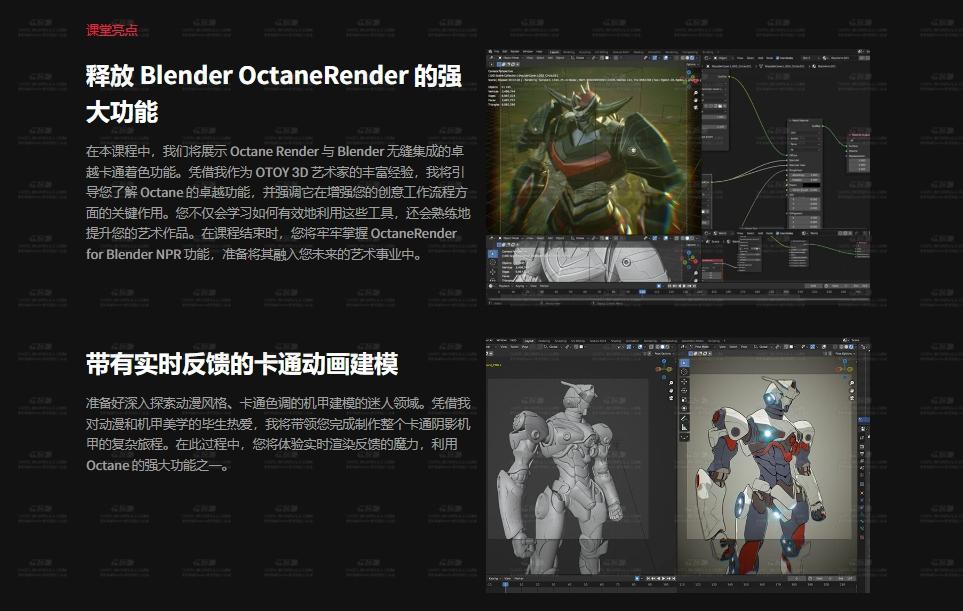Open the Help menu in mecha Blender screenshot

[539, 52]
